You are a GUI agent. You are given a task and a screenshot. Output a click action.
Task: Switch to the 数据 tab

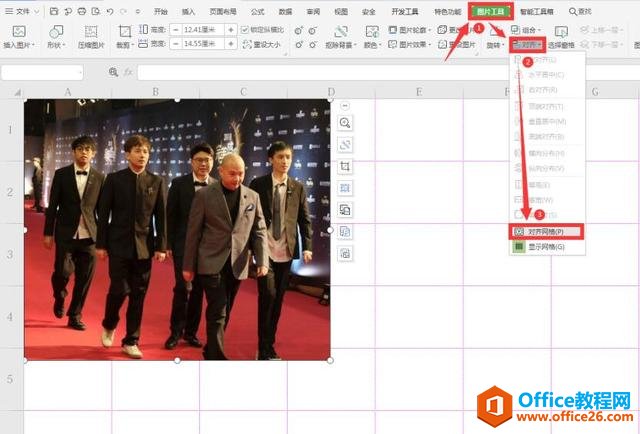click(285, 12)
